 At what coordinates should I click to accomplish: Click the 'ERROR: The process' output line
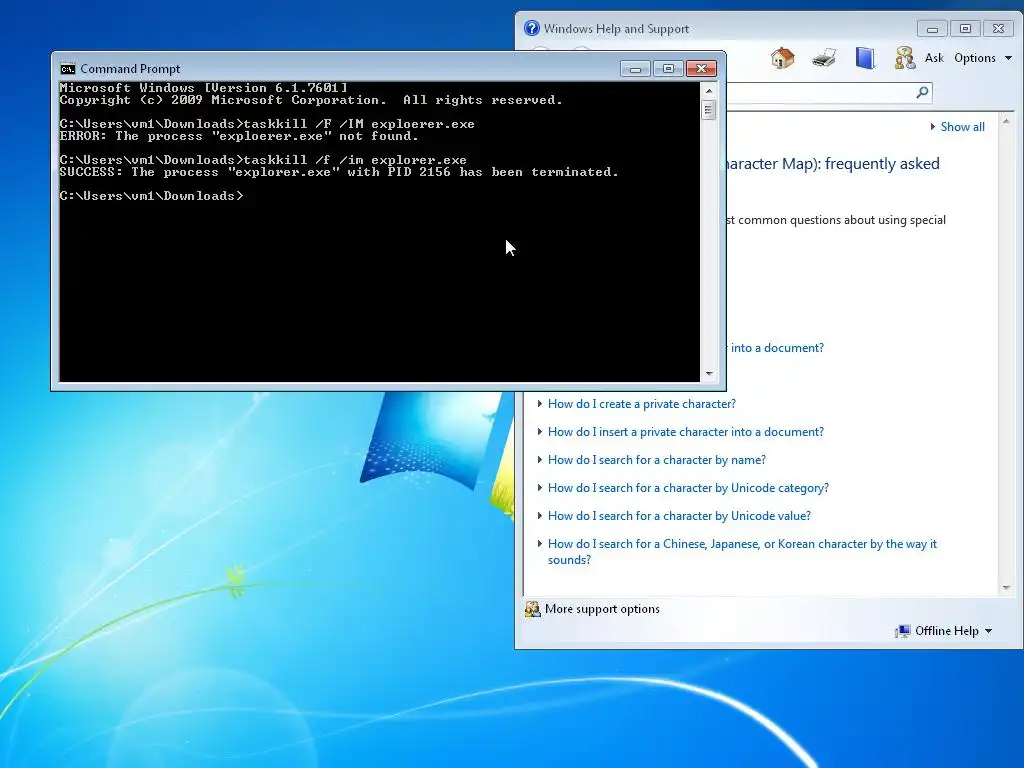click(x=239, y=136)
